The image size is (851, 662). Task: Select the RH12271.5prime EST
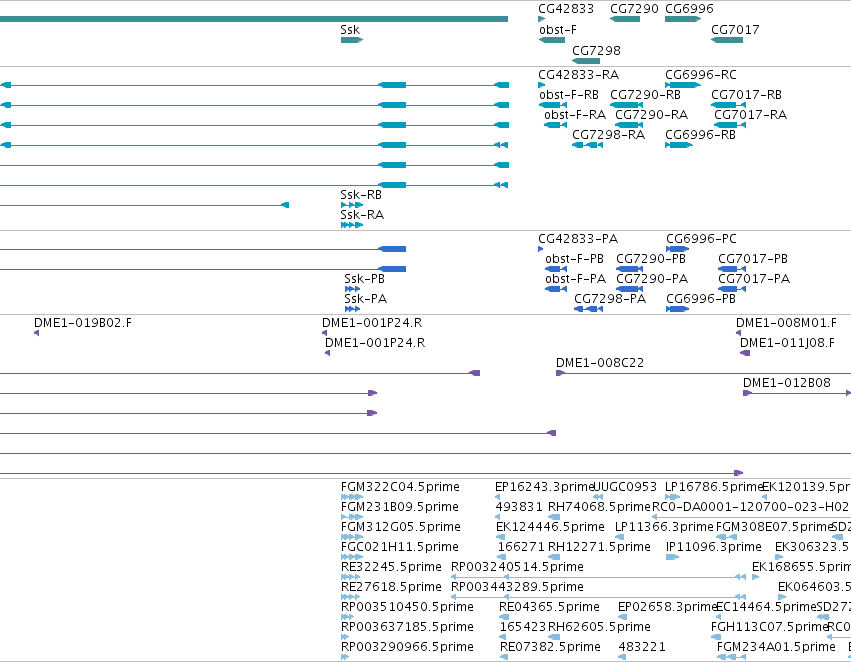tap(554, 557)
